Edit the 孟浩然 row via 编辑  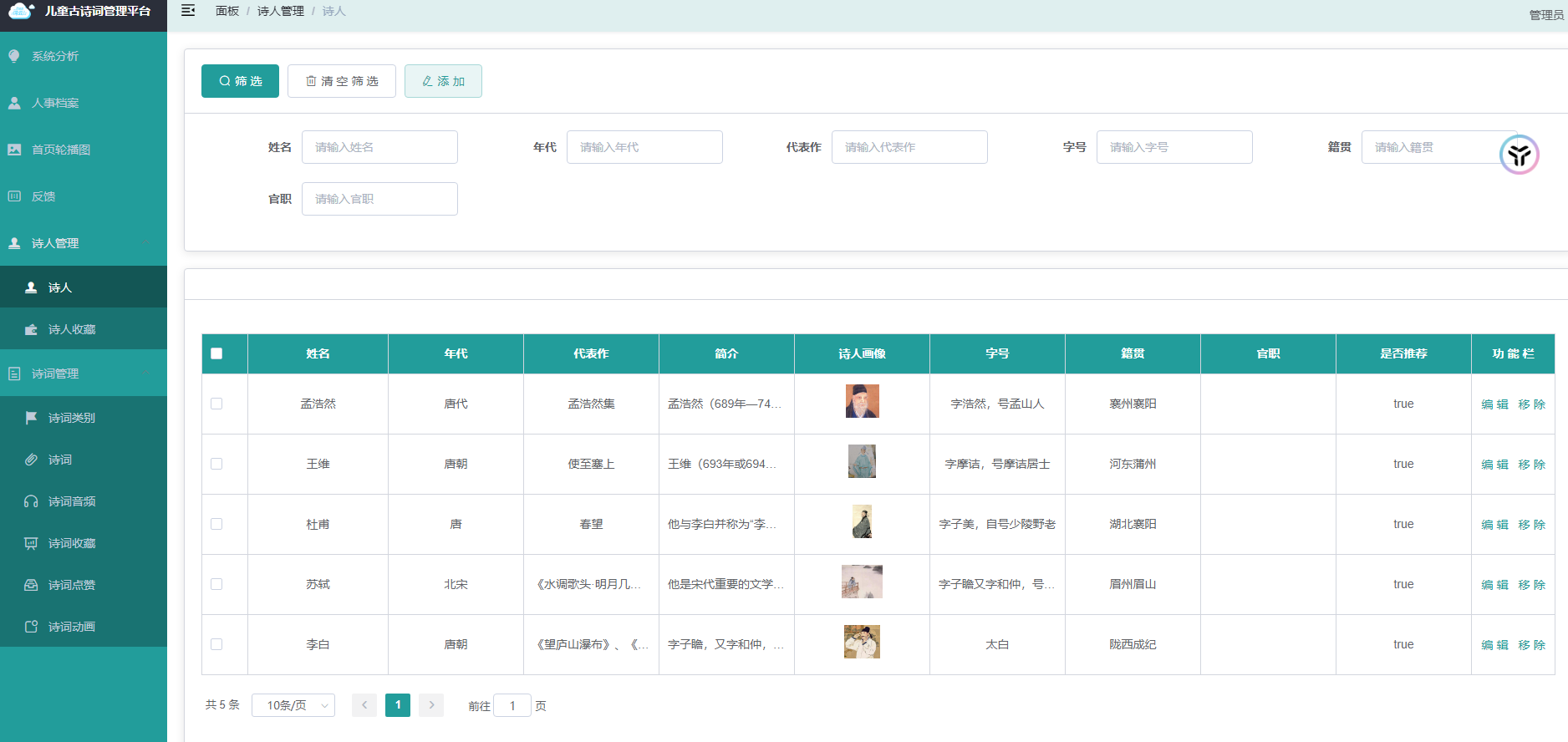point(1494,404)
